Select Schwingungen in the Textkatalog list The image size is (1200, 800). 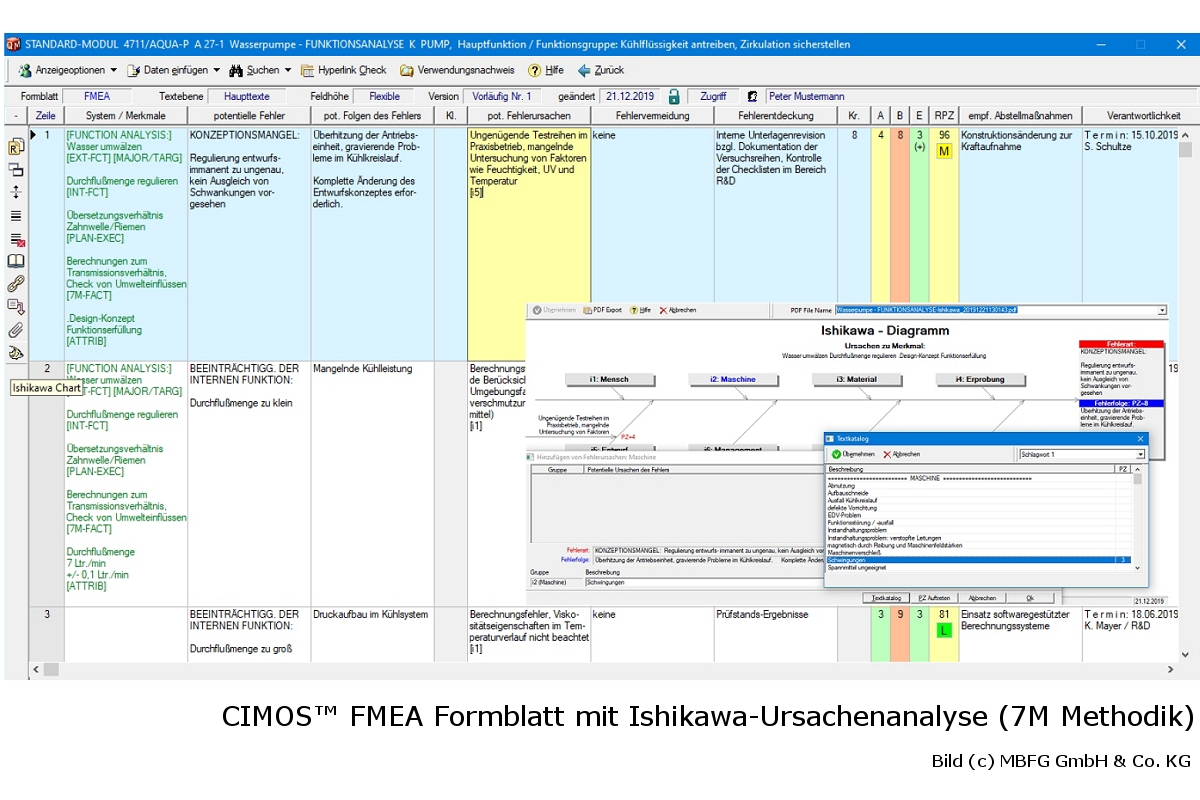978,560
